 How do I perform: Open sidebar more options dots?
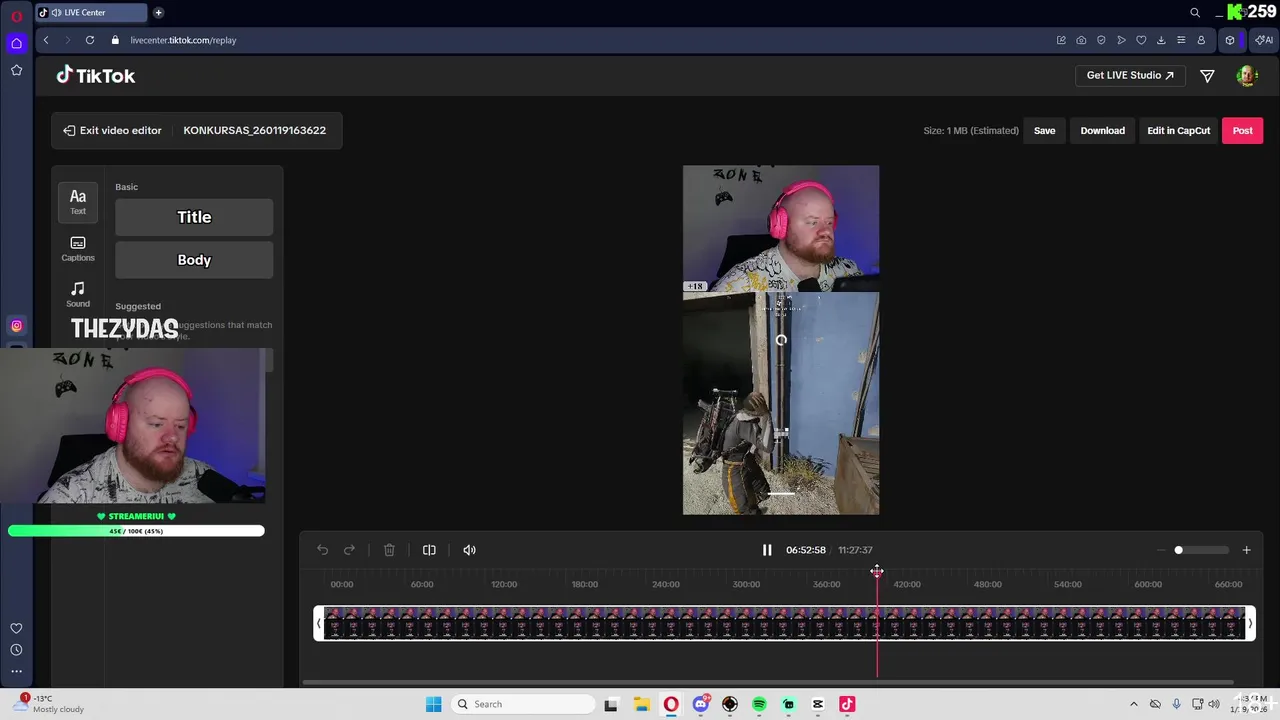click(16, 671)
